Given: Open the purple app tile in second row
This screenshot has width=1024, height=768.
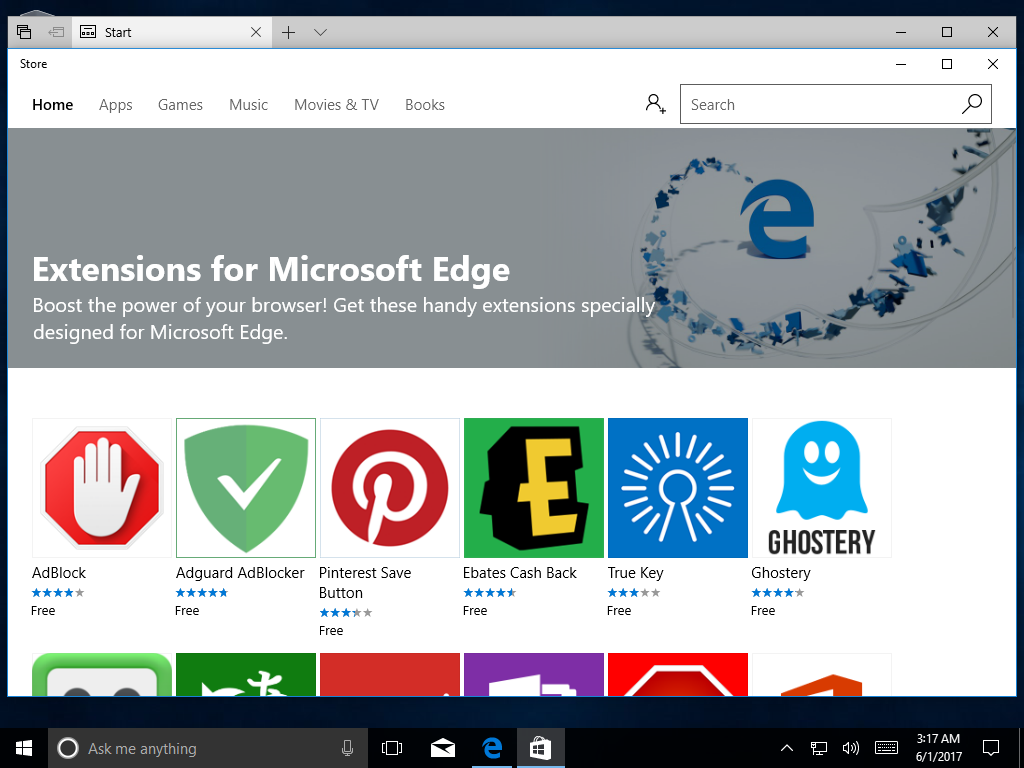Looking at the screenshot, I should coord(534,675).
